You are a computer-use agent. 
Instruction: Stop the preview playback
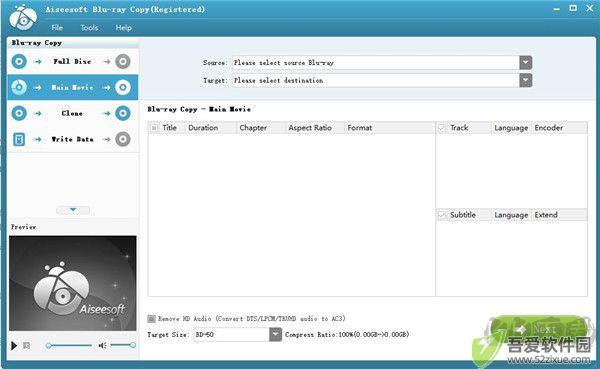pyautogui.click(x=26, y=346)
